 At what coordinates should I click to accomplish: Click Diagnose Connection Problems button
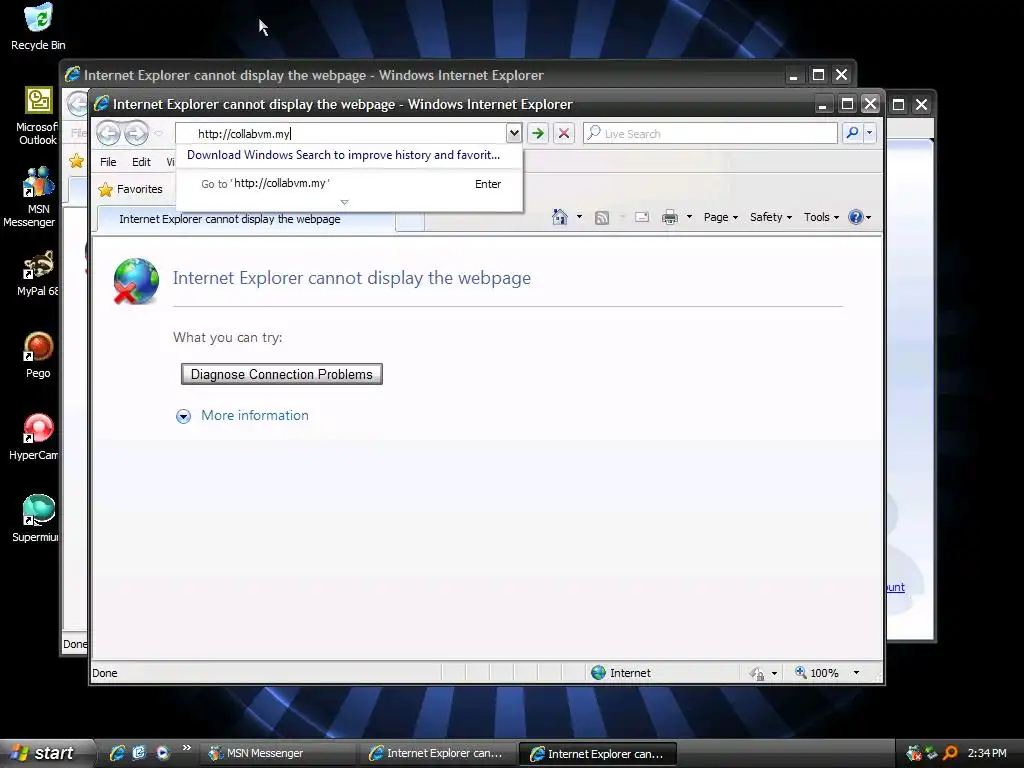click(x=281, y=374)
